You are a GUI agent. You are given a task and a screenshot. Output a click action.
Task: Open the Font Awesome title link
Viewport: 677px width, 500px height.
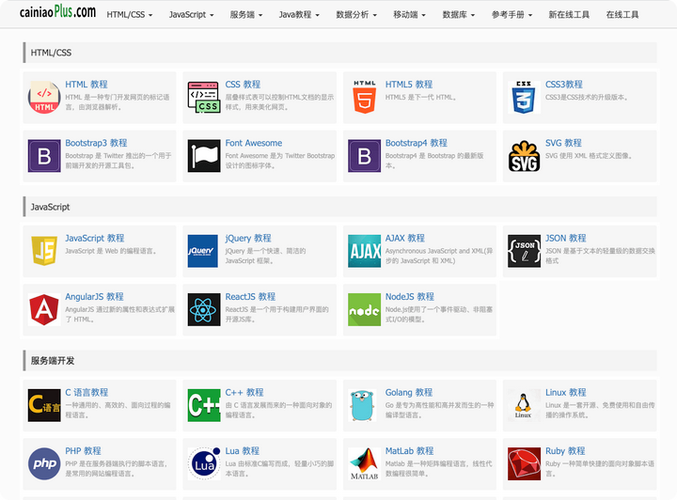[254, 143]
